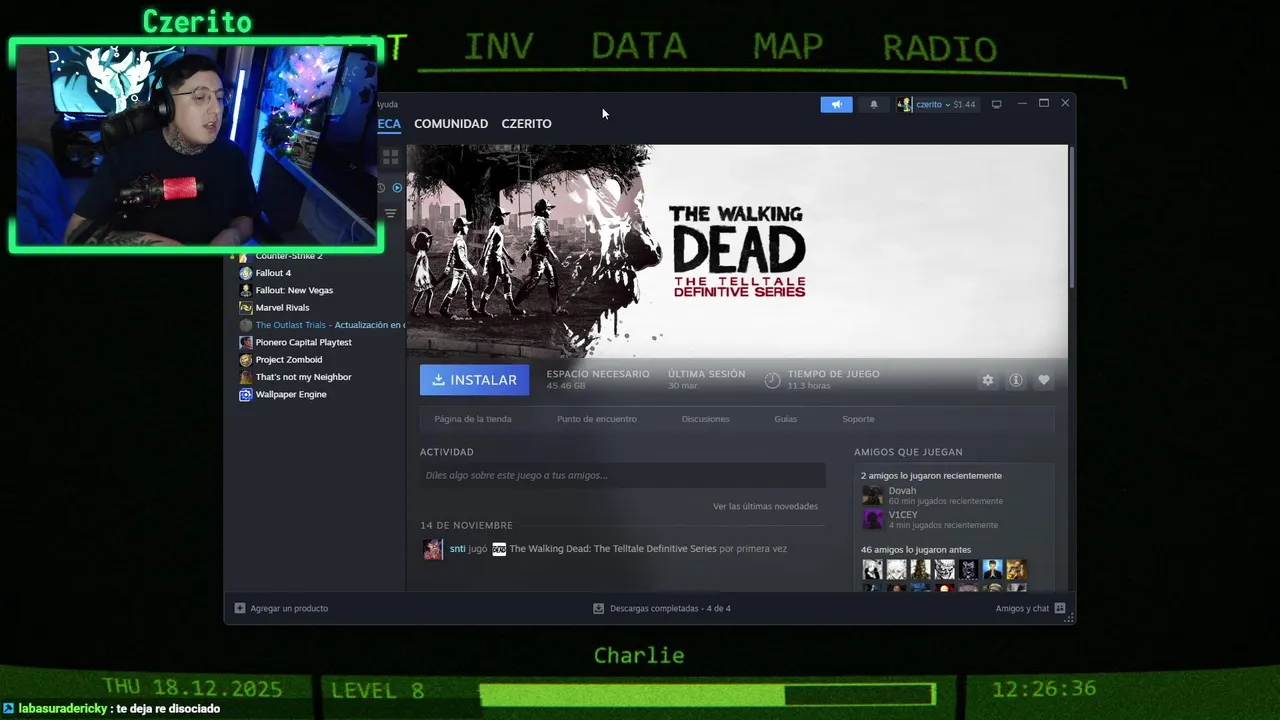The width and height of the screenshot is (1280, 720).
Task: Click the LEVEL 8 progress bar
Action: pos(707,693)
